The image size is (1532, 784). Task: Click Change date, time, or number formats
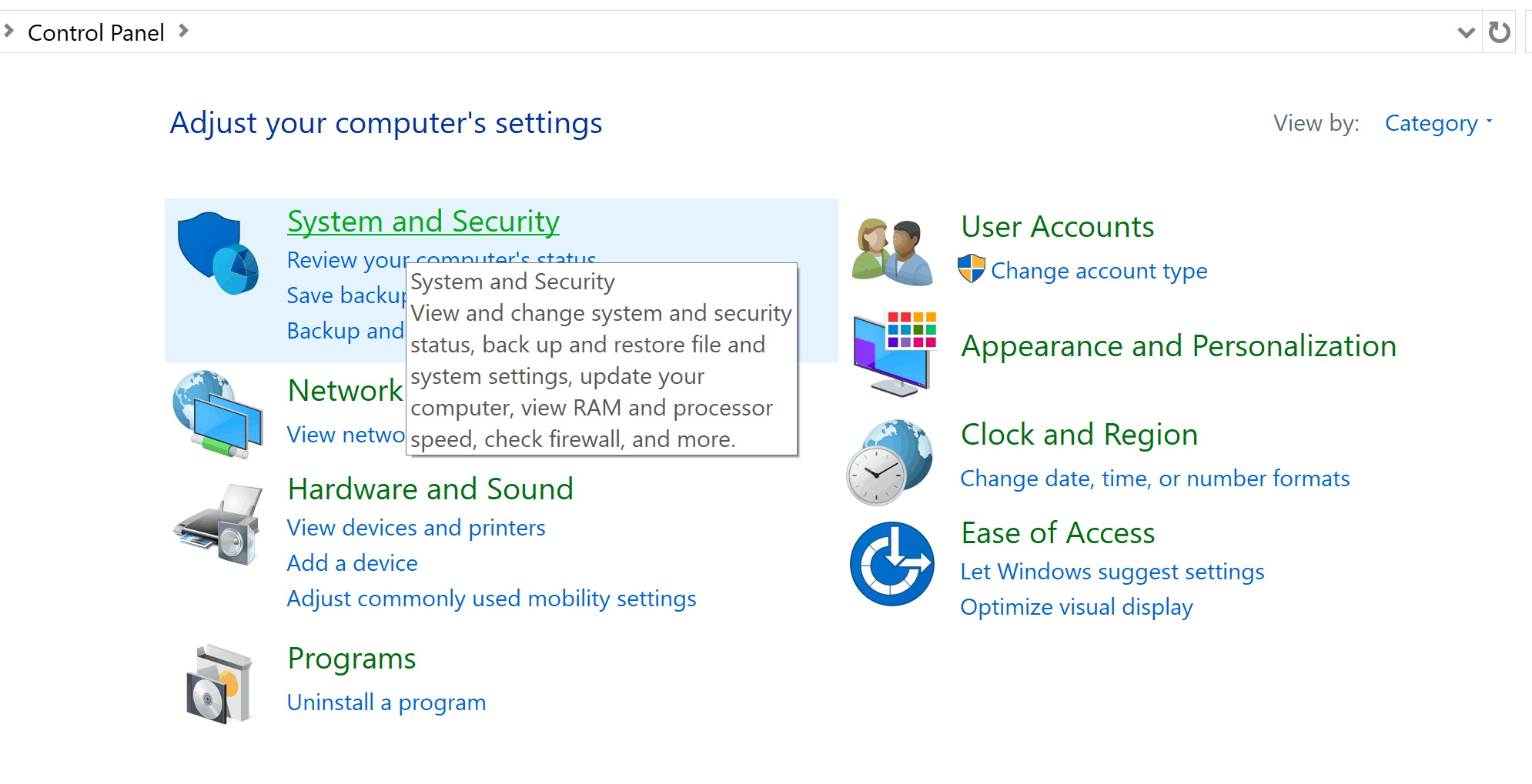coord(1155,479)
